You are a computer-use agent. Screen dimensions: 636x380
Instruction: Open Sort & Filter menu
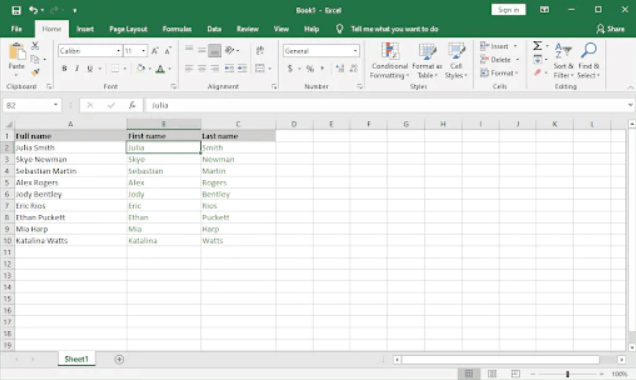click(x=563, y=60)
